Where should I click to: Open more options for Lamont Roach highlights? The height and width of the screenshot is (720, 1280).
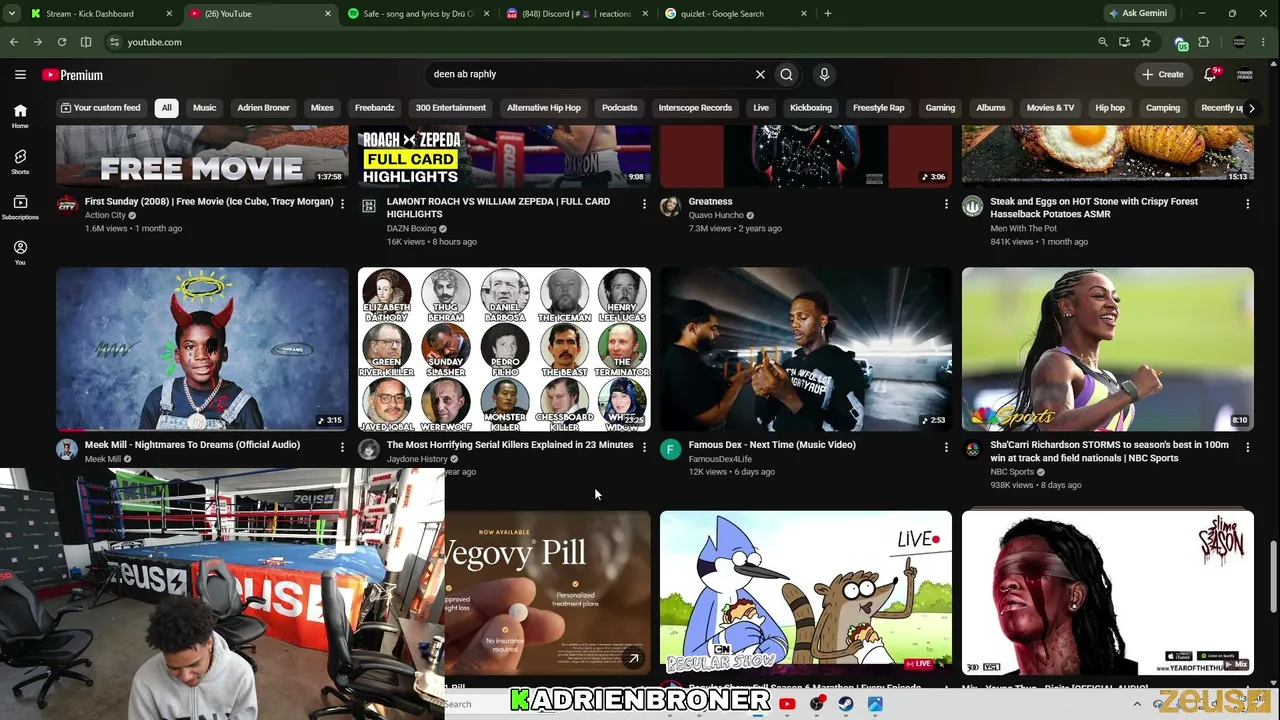[644, 204]
